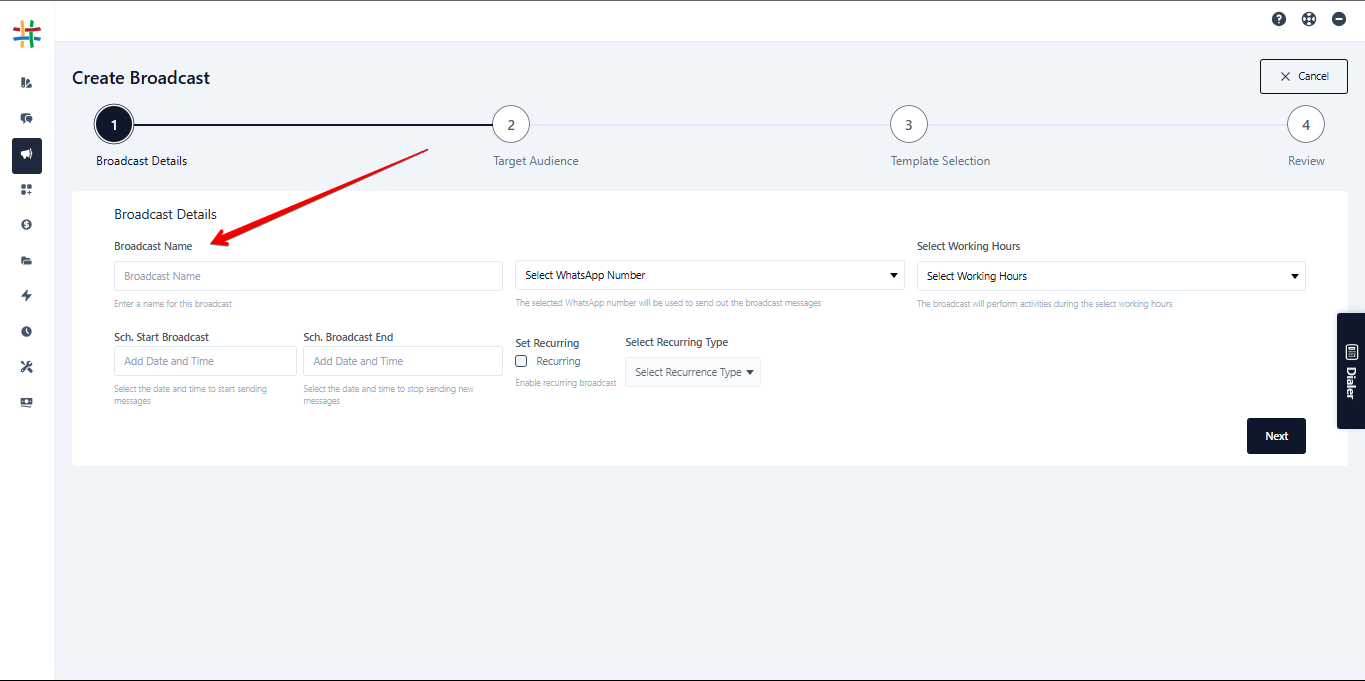Click the Broadcast Name input field
Image resolution: width=1365 pixels, height=681 pixels.
(308, 276)
